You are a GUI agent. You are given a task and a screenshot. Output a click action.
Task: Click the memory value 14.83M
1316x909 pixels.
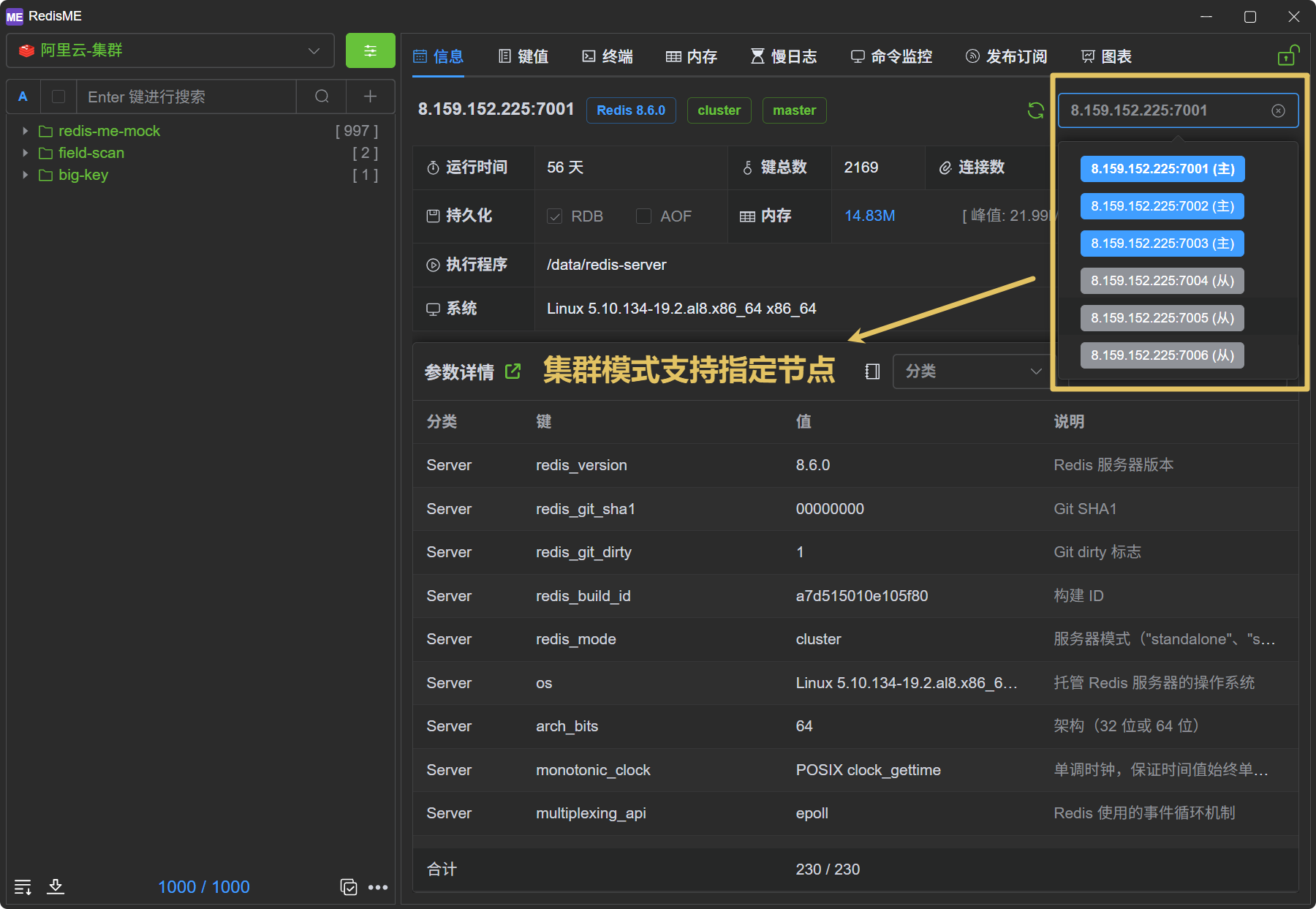(870, 216)
